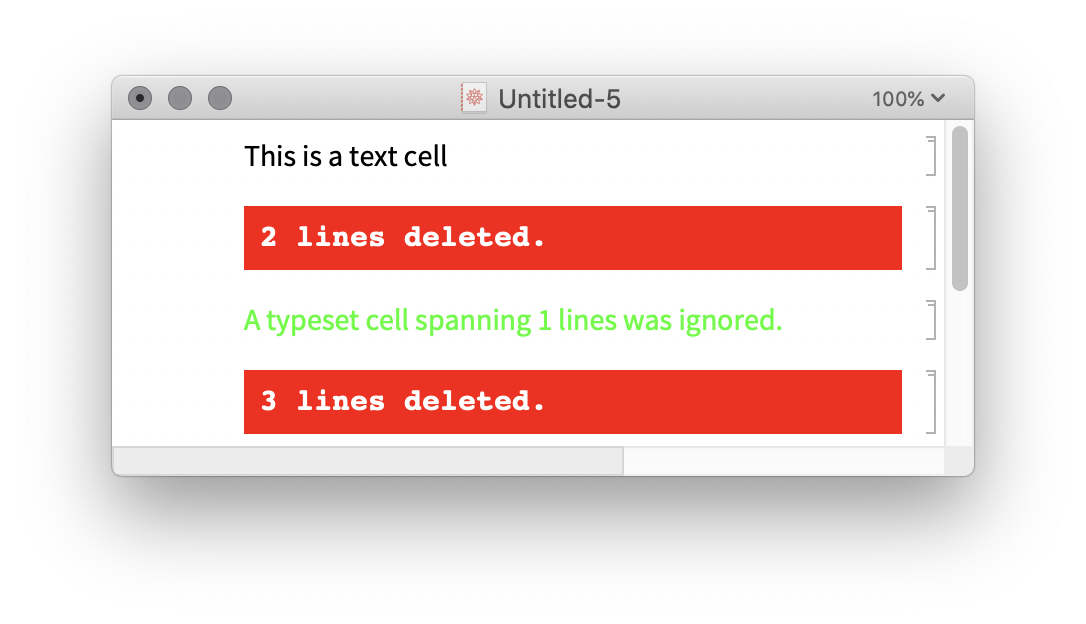Place cursor in "This is a text cell"
Screen dimensions: 1086x624
(345, 156)
